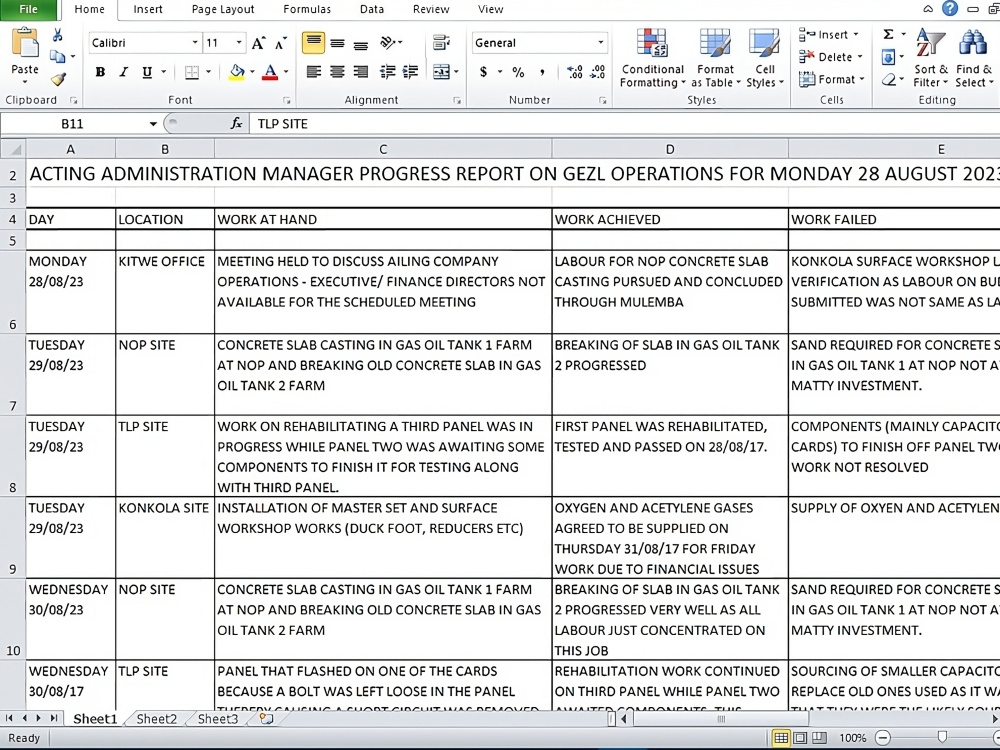Screen dimensions: 1000x750
Task: Apply cell borders button
Action: [191, 72]
